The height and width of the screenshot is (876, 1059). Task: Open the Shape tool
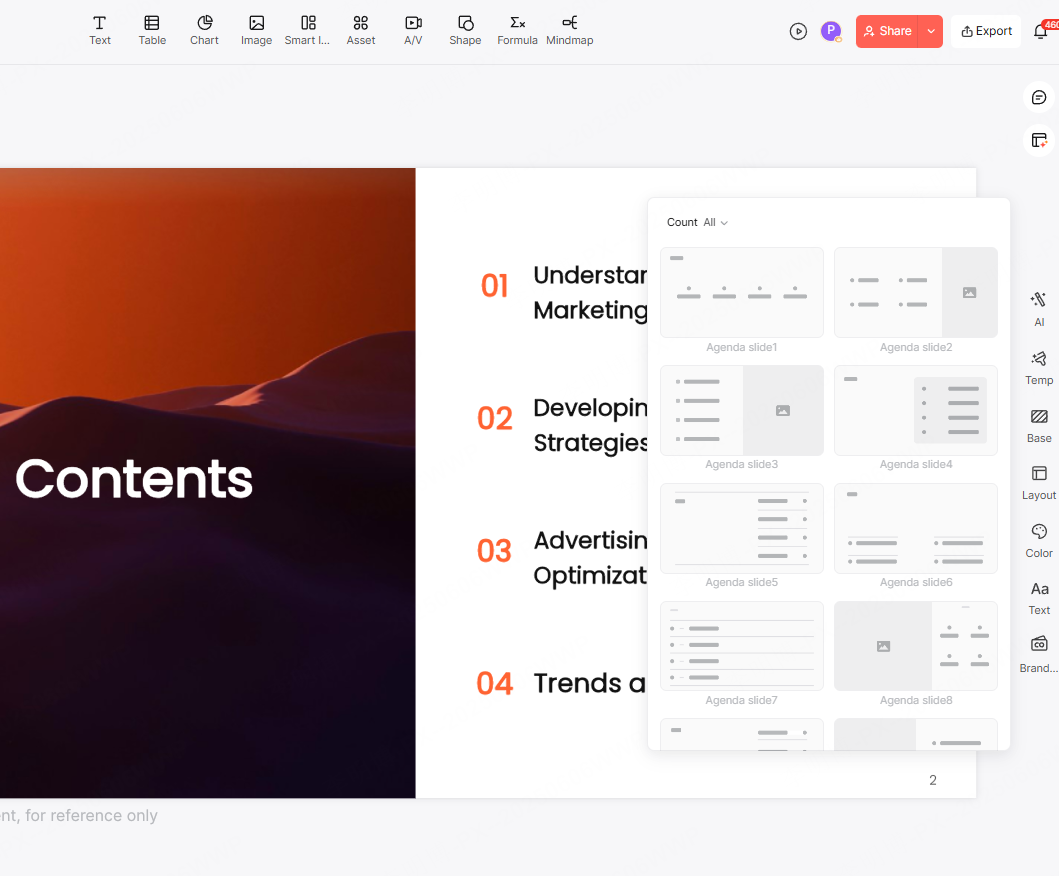click(x=465, y=29)
